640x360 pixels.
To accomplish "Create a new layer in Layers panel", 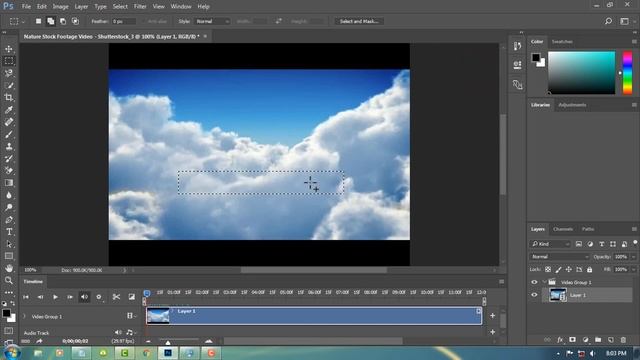I will click(x=611, y=340).
